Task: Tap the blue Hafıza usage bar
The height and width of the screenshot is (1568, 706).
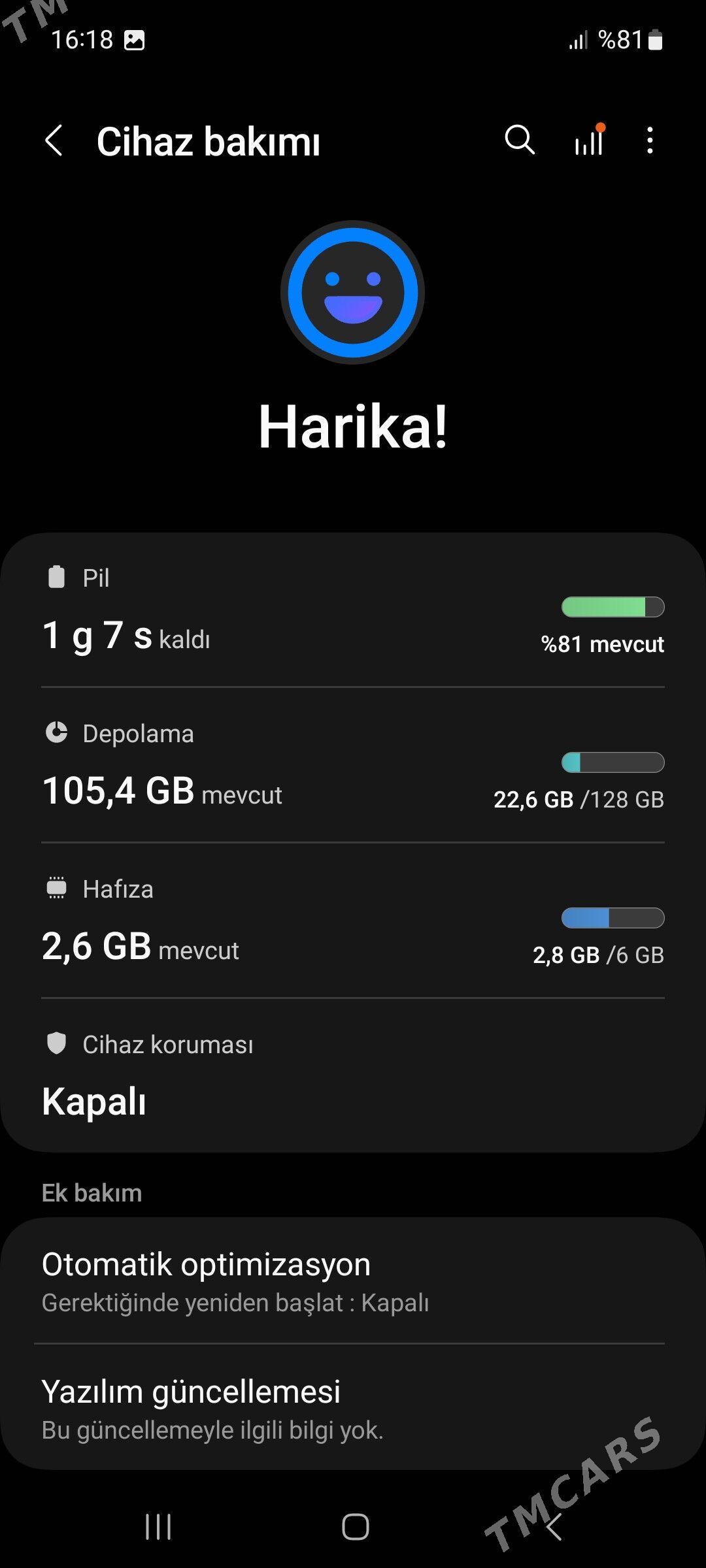Action: [613, 918]
